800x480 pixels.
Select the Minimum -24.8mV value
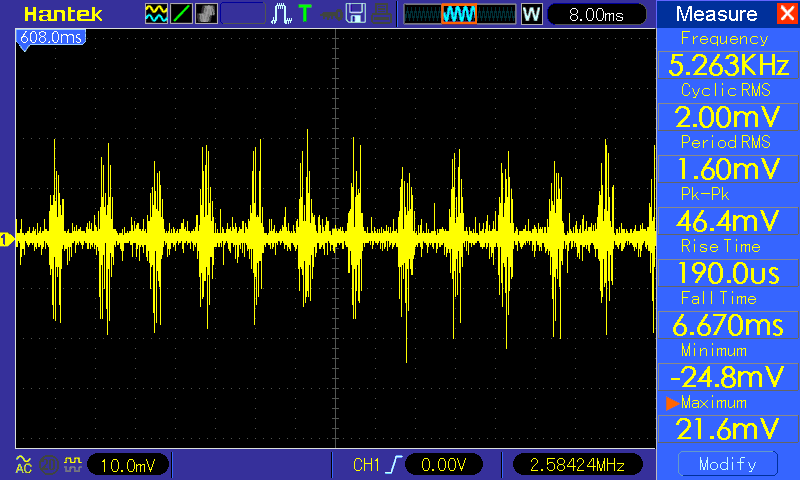click(728, 377)
